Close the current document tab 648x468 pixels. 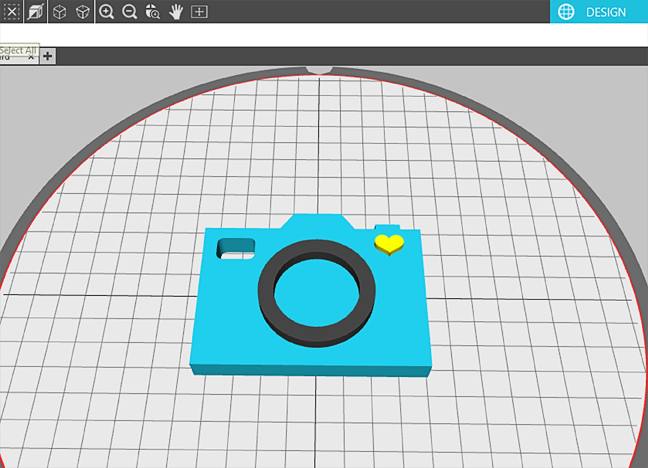(31, 57)
